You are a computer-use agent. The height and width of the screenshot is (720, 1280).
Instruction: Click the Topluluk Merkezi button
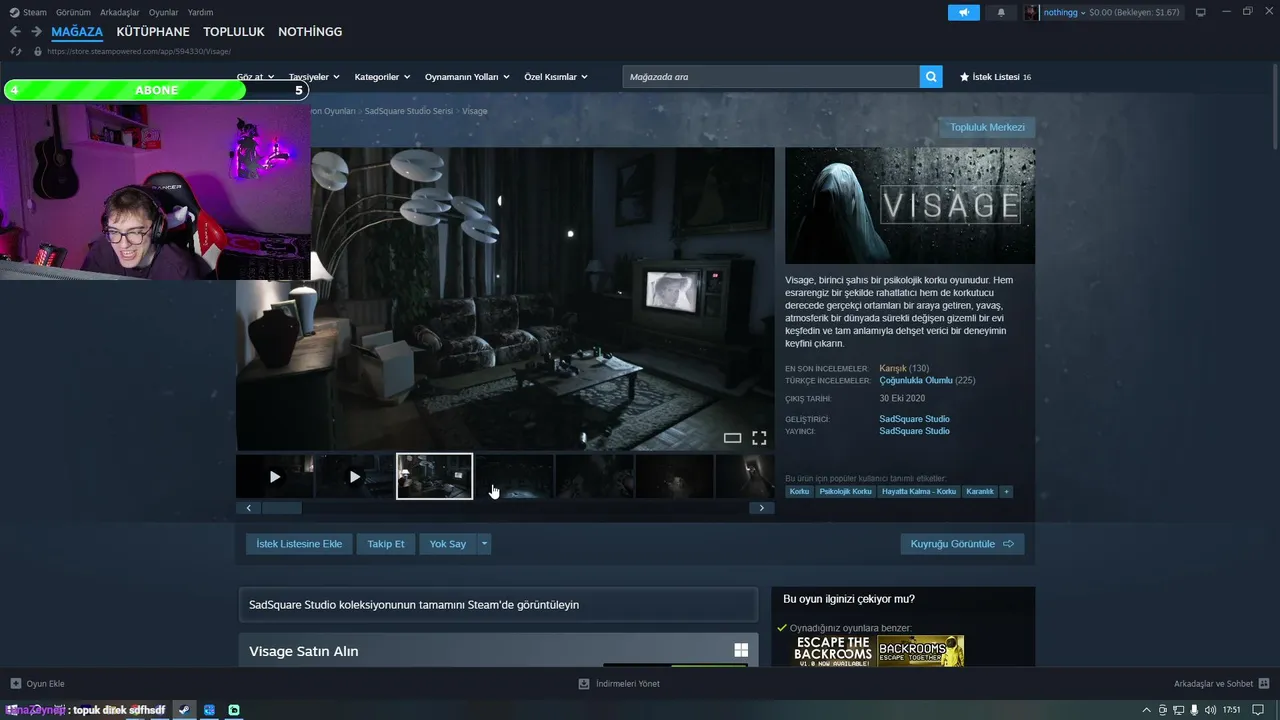click(987, 127)
